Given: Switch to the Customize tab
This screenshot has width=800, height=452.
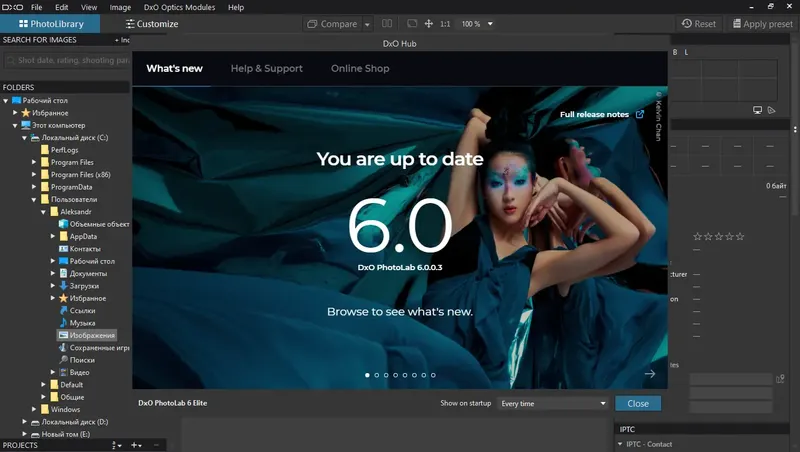Looking at the screenshot, I should [152, 23].
